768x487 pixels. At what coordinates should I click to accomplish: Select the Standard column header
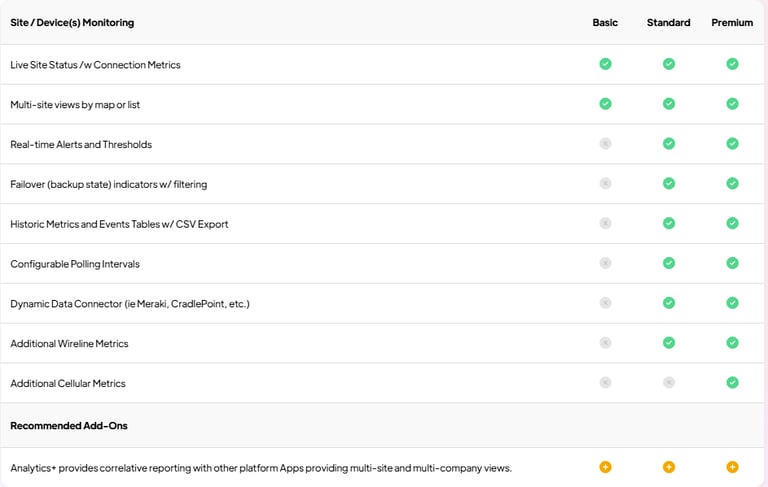(669, 23)
